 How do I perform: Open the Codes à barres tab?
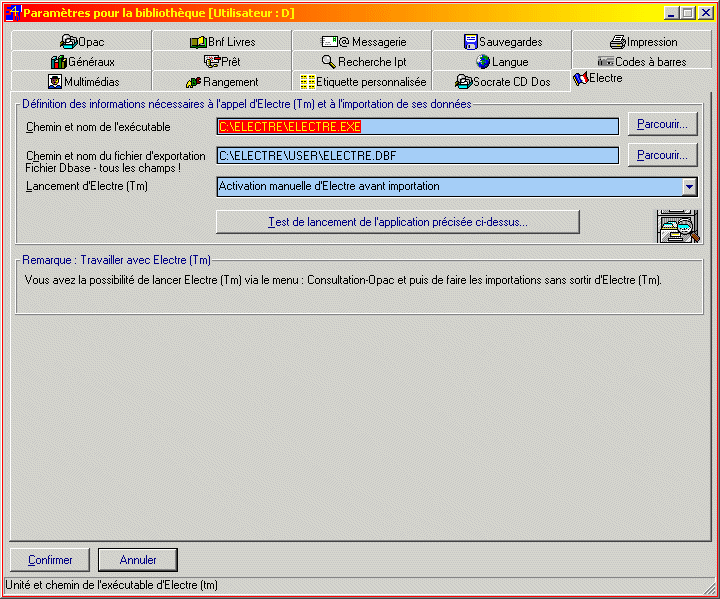coord(642,62)
